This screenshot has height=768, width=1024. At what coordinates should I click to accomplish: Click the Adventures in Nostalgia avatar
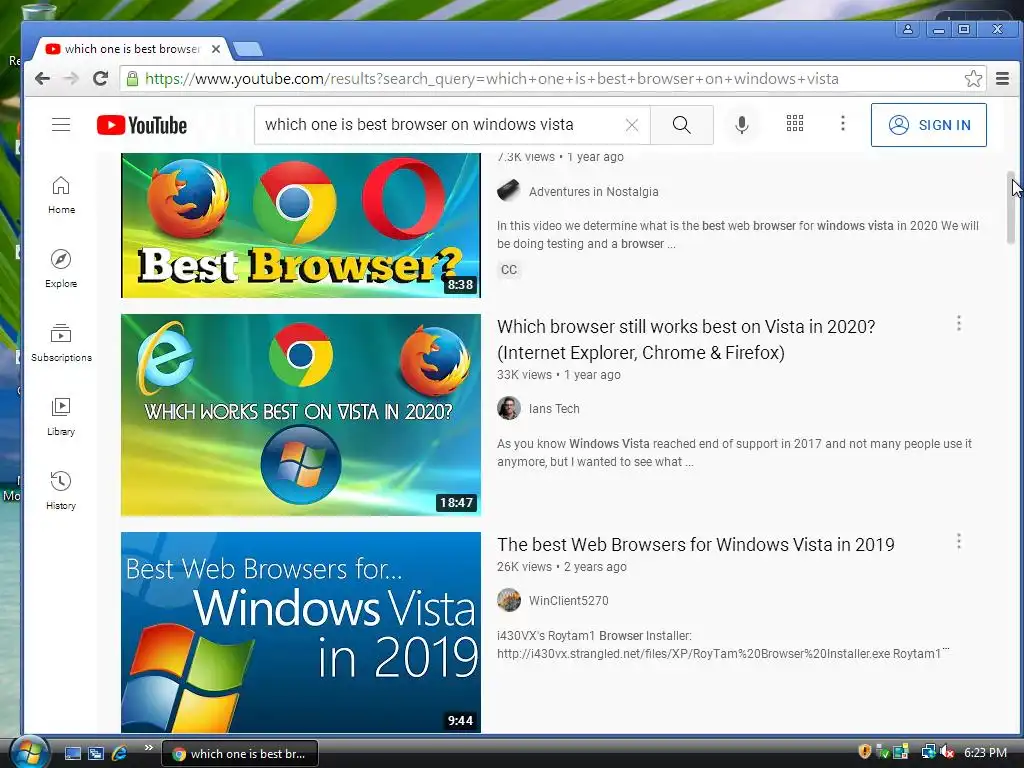coord(509,191)
